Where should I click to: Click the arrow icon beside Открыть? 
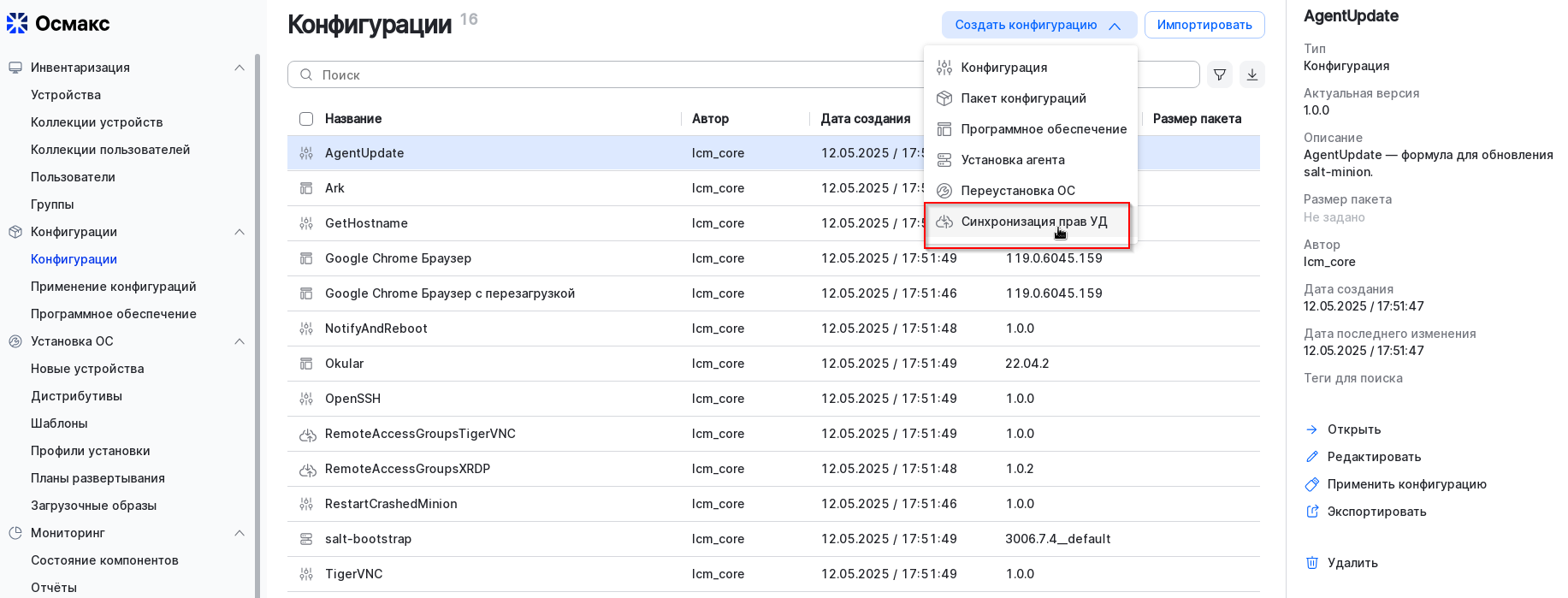click(1312, 429)
